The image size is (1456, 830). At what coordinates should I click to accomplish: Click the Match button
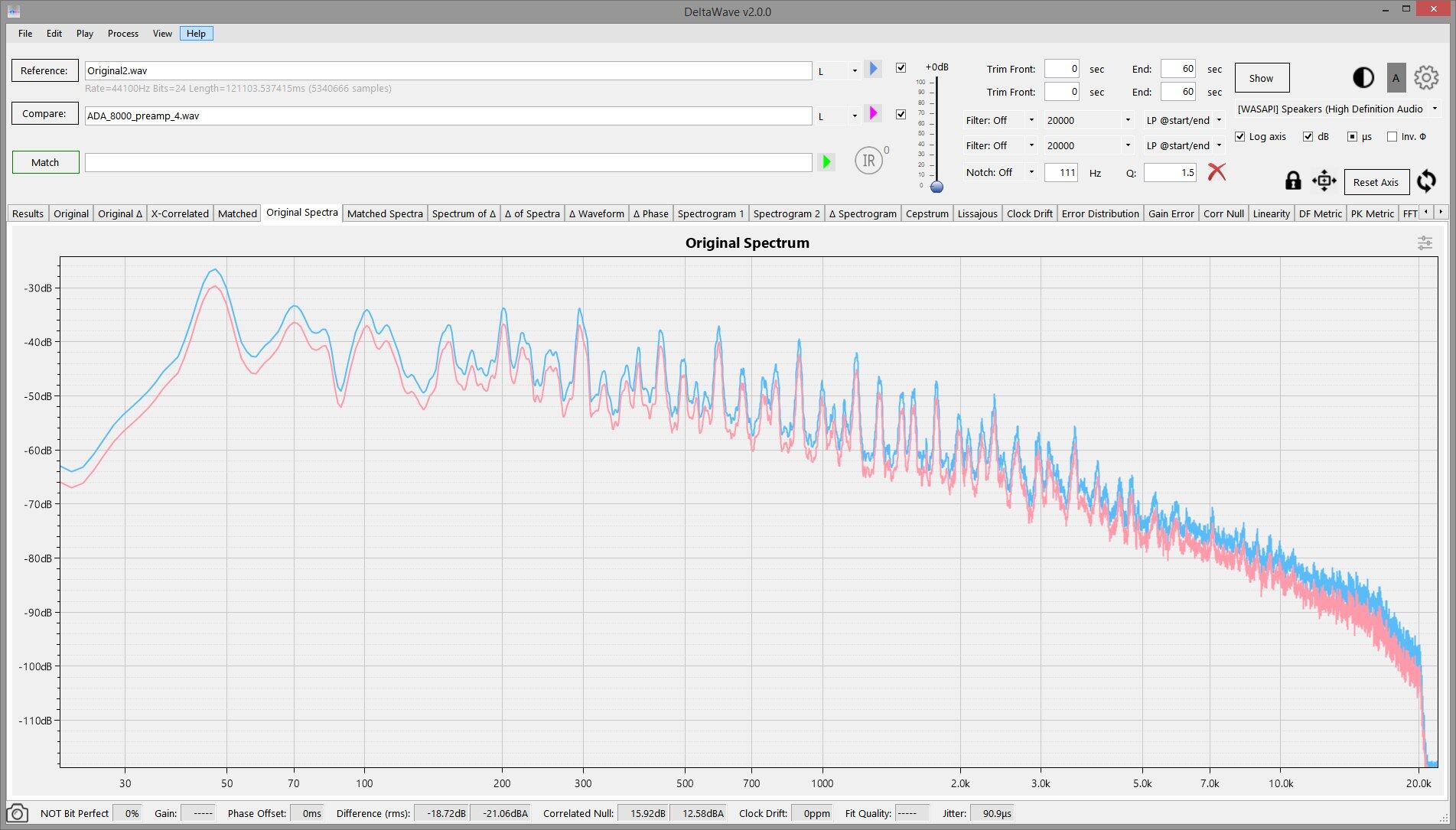tap(45, 162)
